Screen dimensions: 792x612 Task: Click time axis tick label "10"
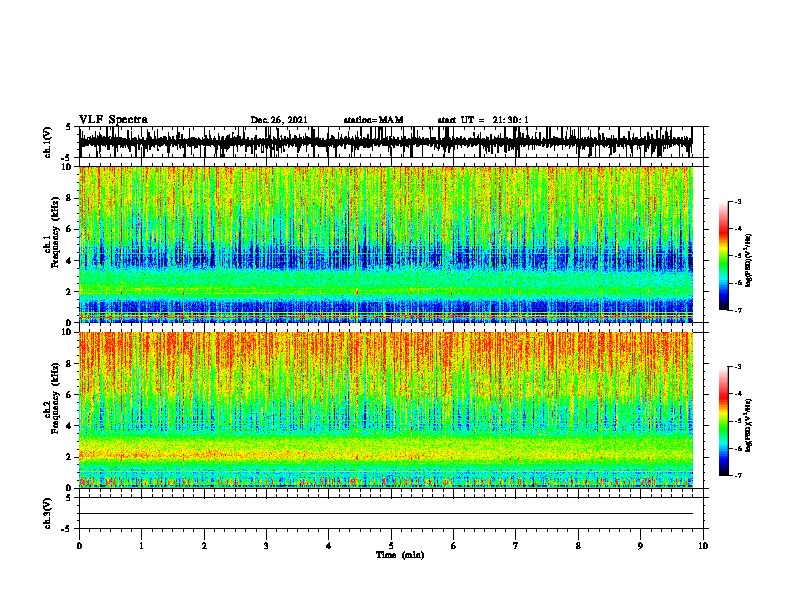point(703,546)
